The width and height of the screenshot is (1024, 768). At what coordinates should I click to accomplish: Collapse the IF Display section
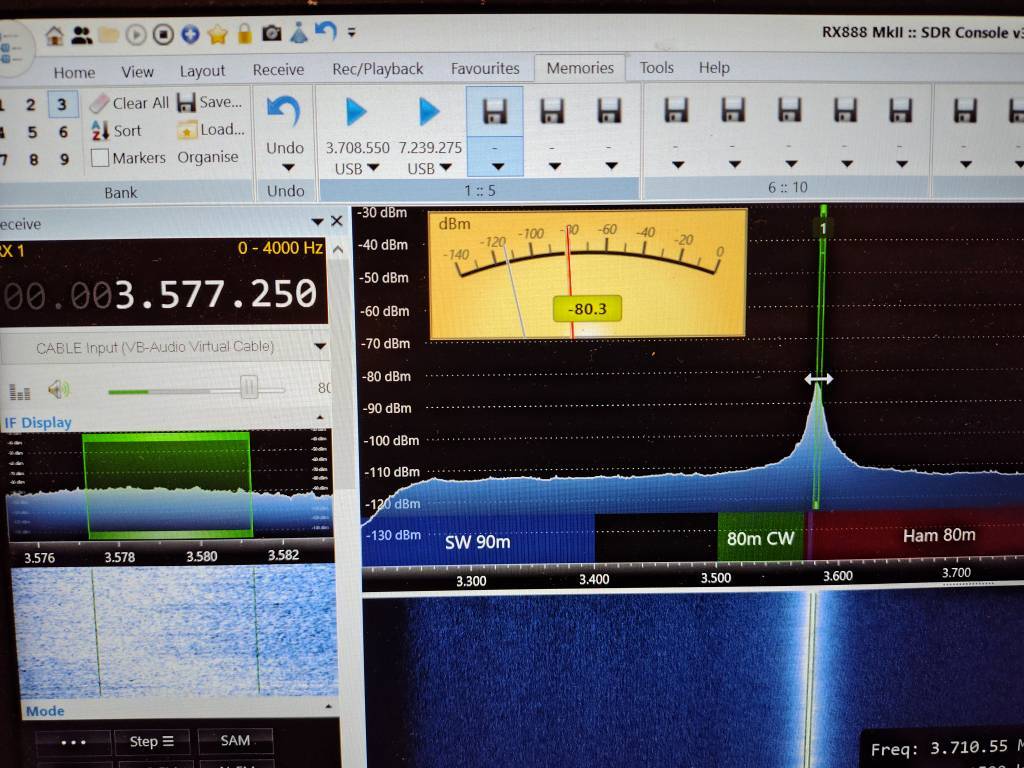(320, 420)
